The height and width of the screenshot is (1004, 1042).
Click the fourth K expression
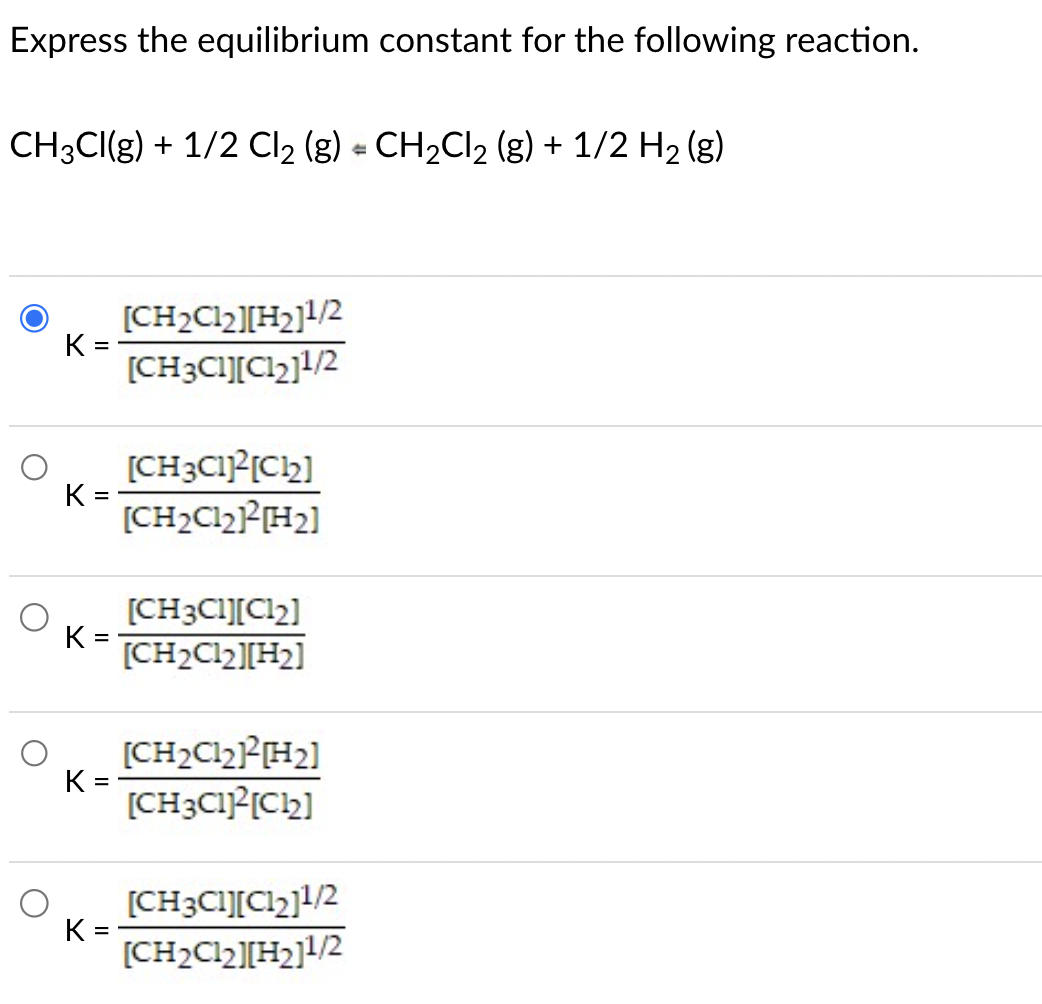pyautogui.click(x=220, y=778)
